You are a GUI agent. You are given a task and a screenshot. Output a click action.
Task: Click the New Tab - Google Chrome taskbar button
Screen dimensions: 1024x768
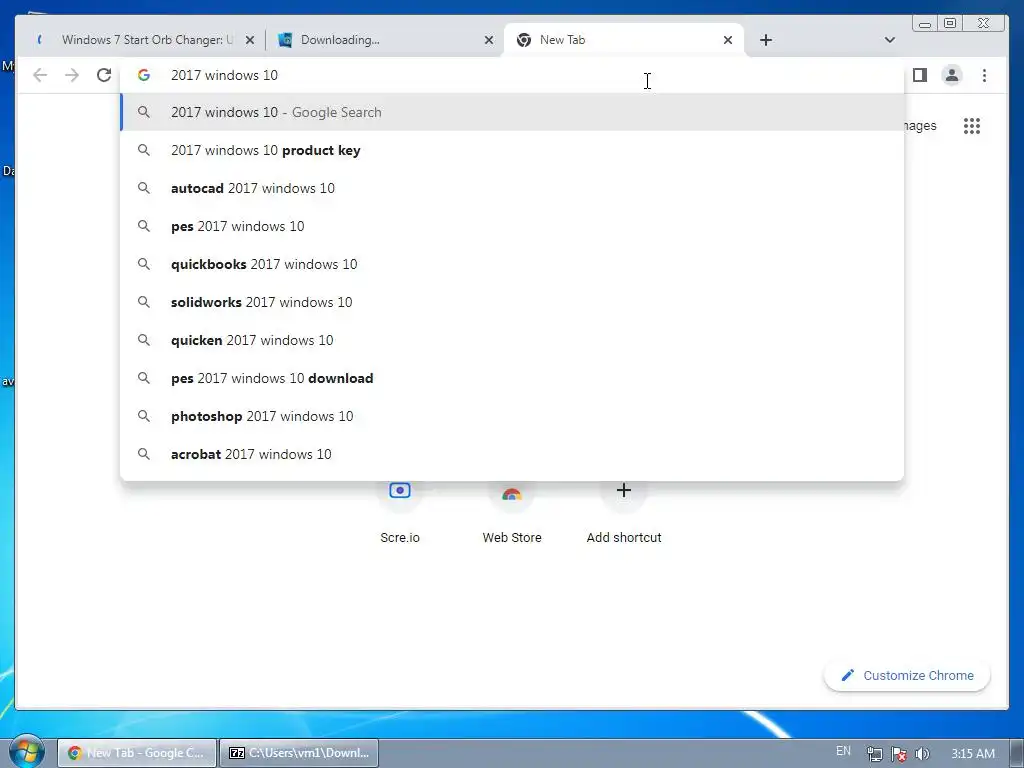click(x=136, y=753)
